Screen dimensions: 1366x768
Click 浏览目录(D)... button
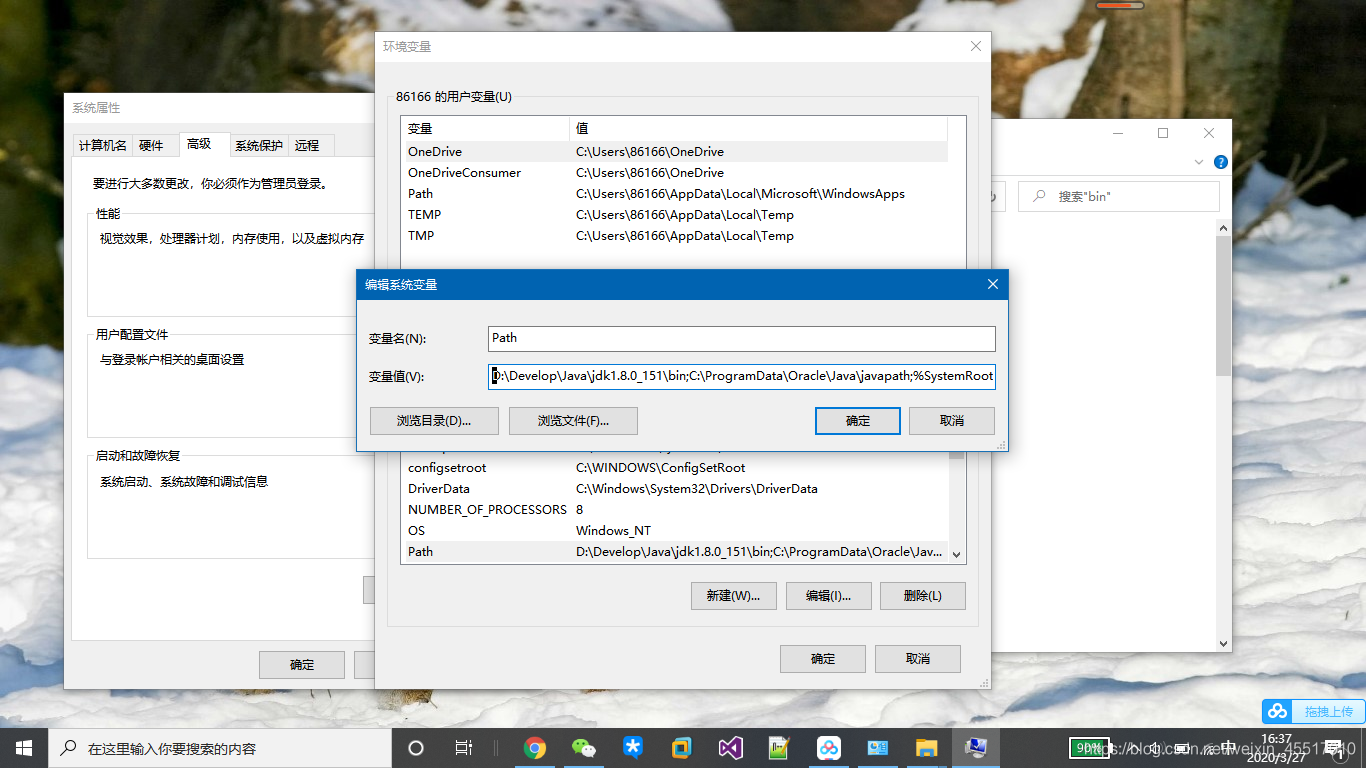(x=434, y=421)
